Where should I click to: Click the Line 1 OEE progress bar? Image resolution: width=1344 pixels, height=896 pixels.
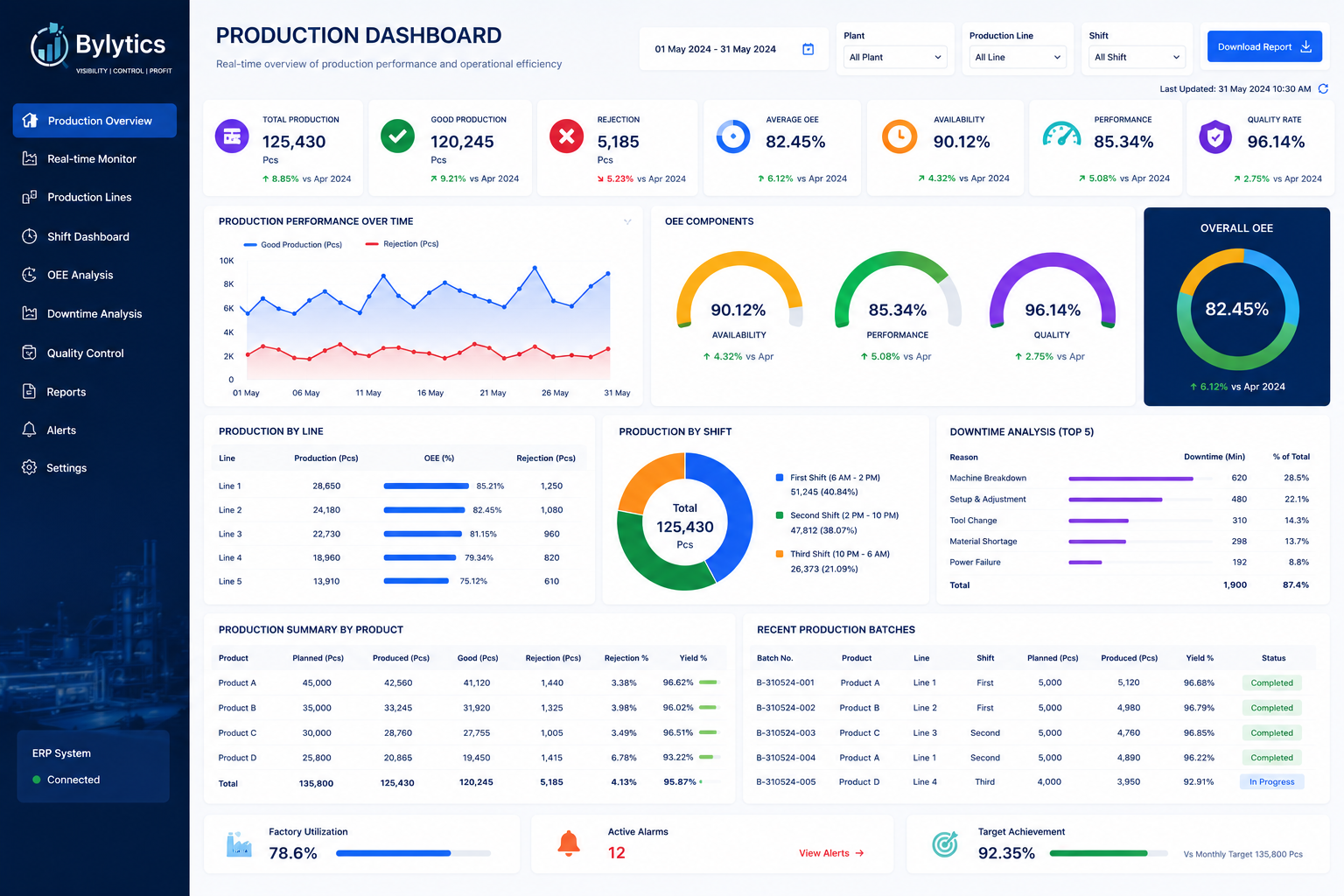tap(426, 486)
